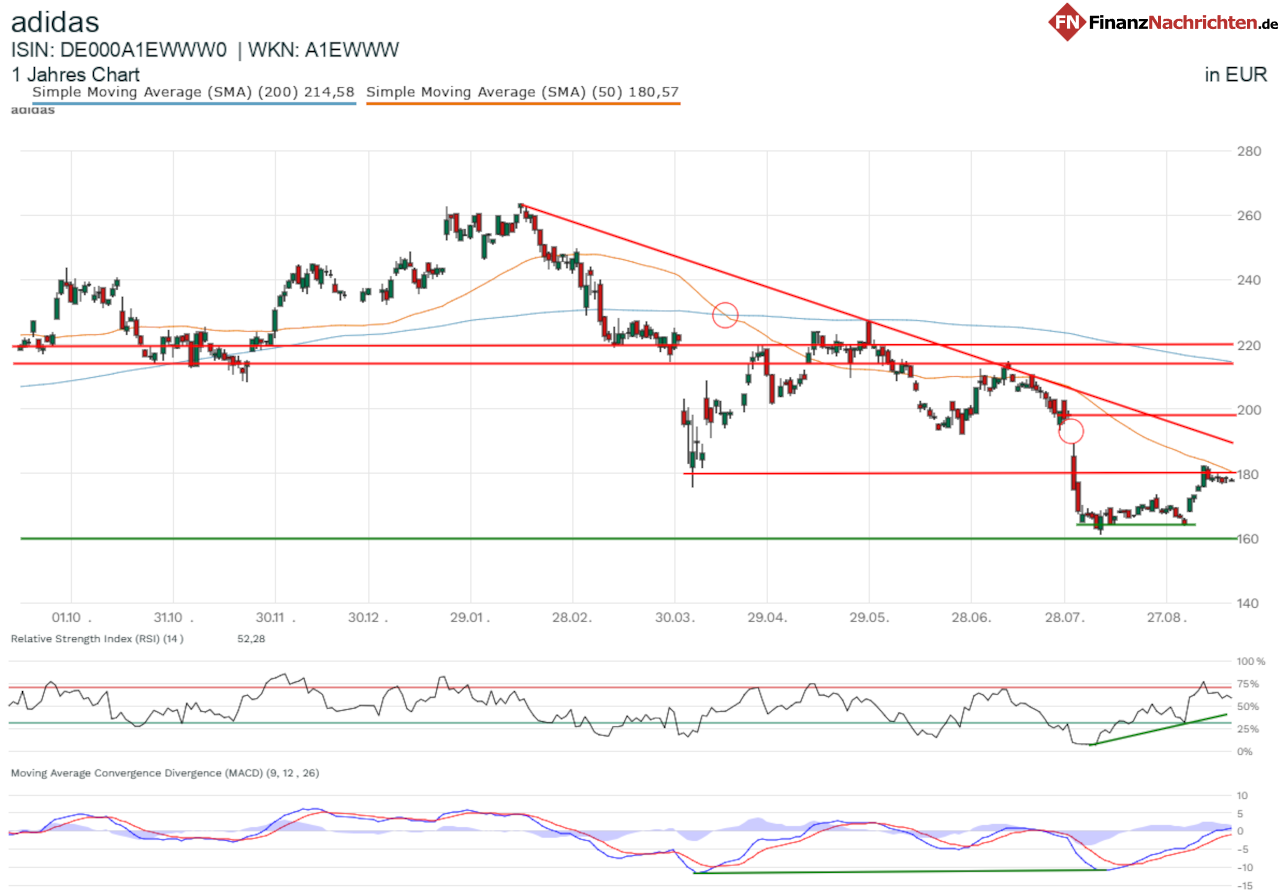Click the 220 price axis label
1280x890 pixels.
(1247, 345)
